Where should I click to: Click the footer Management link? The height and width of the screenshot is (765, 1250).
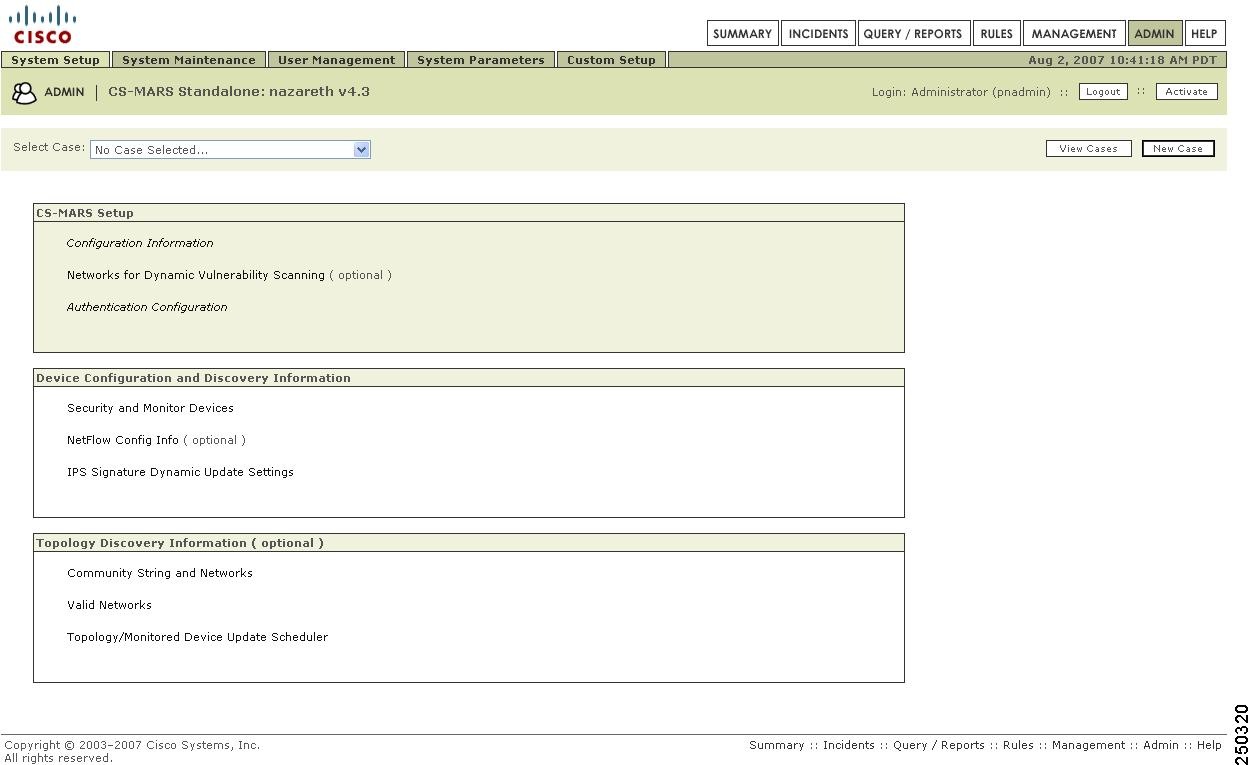tap(1088, 745)
